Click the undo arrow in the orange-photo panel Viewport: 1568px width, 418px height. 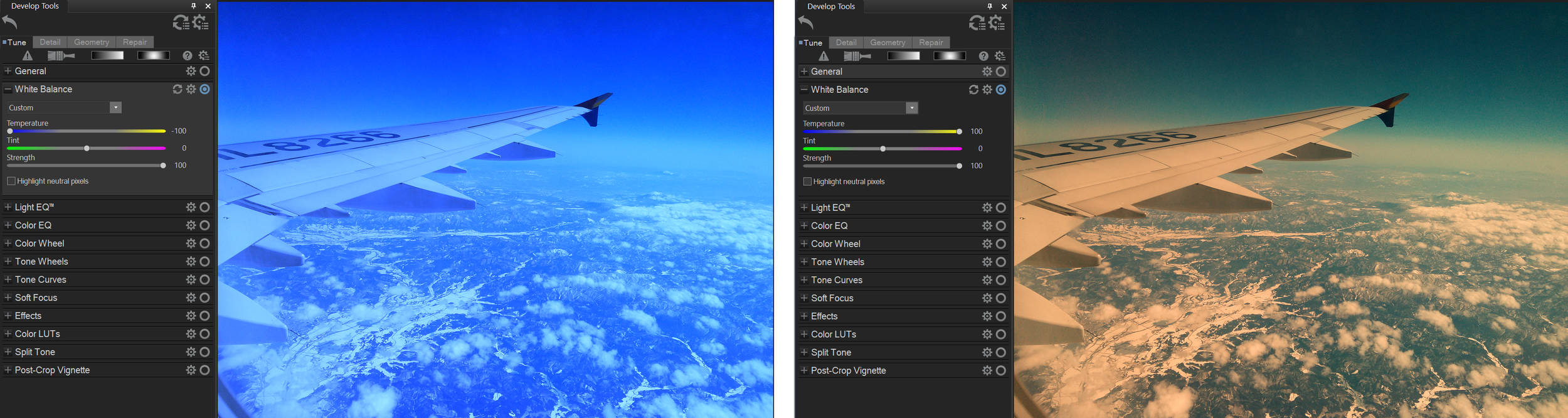coord(806,23)
